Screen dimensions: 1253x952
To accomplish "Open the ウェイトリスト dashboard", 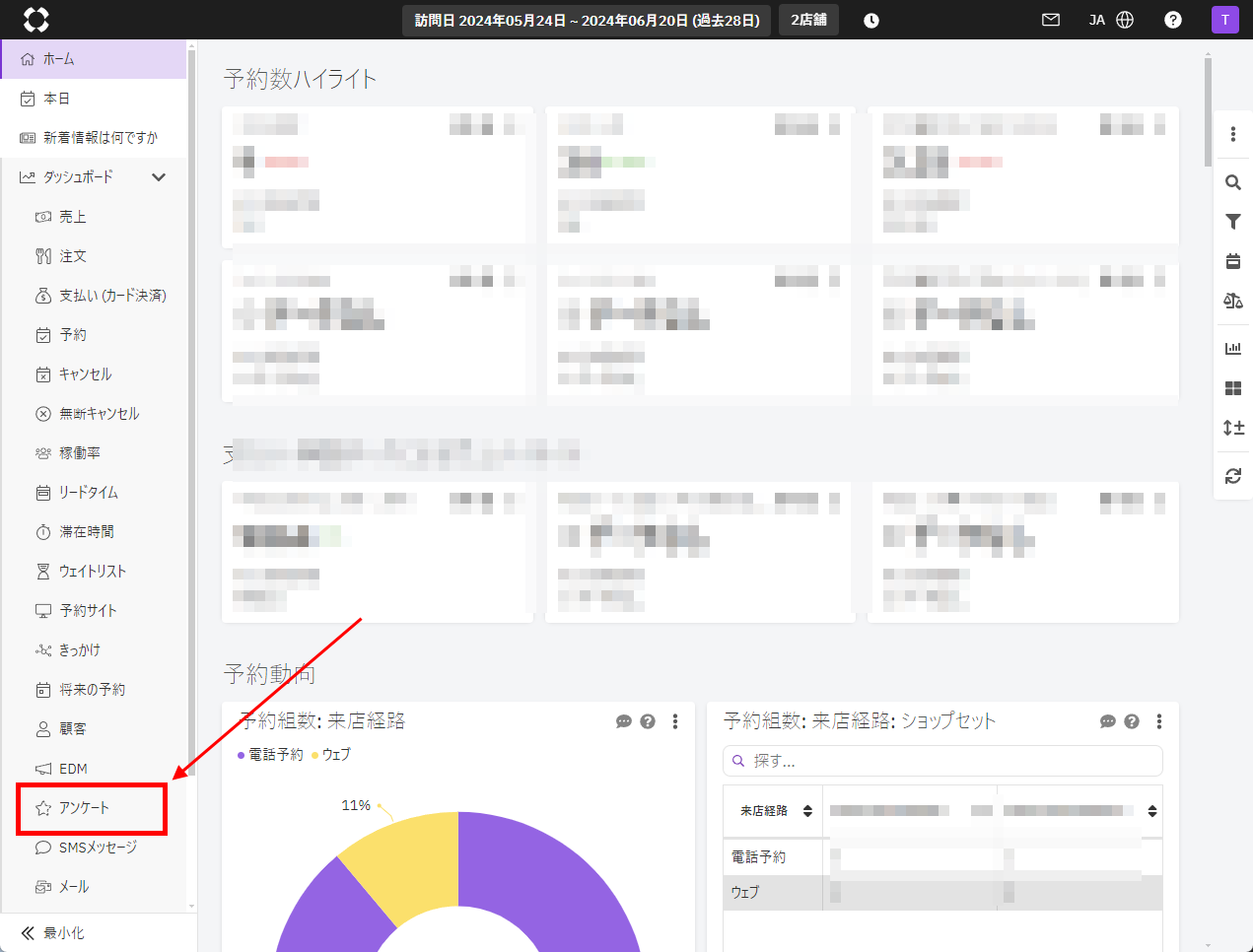I will coord(94,572).
